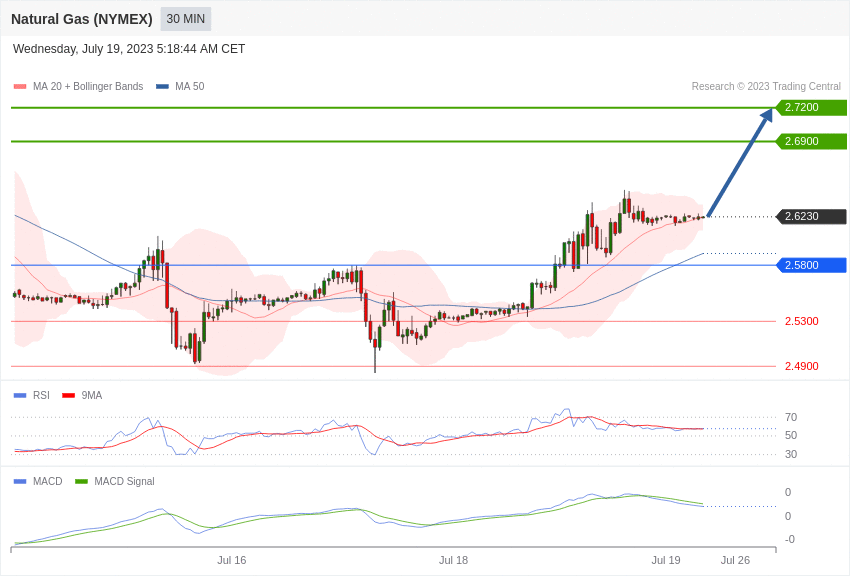
Task: Click the RSI legend label
Action: [x=41, y=396]
